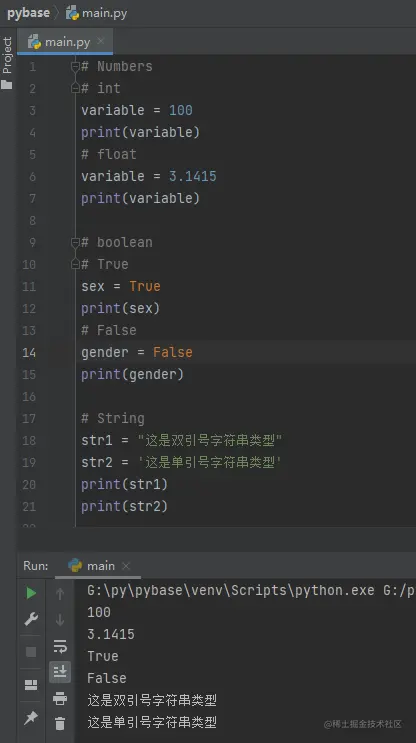The height and width of the screenshot is (743, 416).
Task: Open run configuration wrench icon
Action: click(x=31, y=618)
